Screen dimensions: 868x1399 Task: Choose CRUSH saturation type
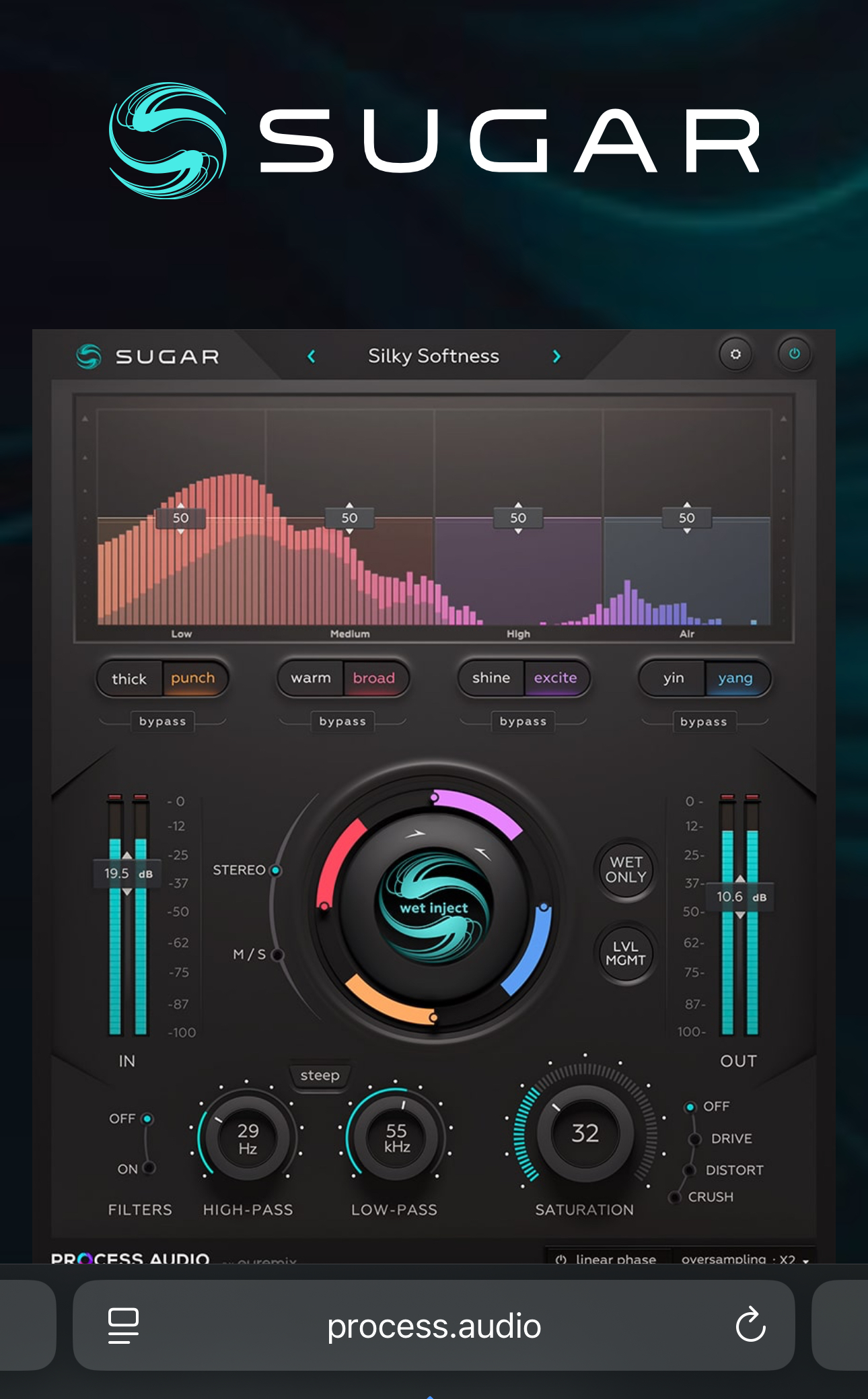(x=701, y=1197)
